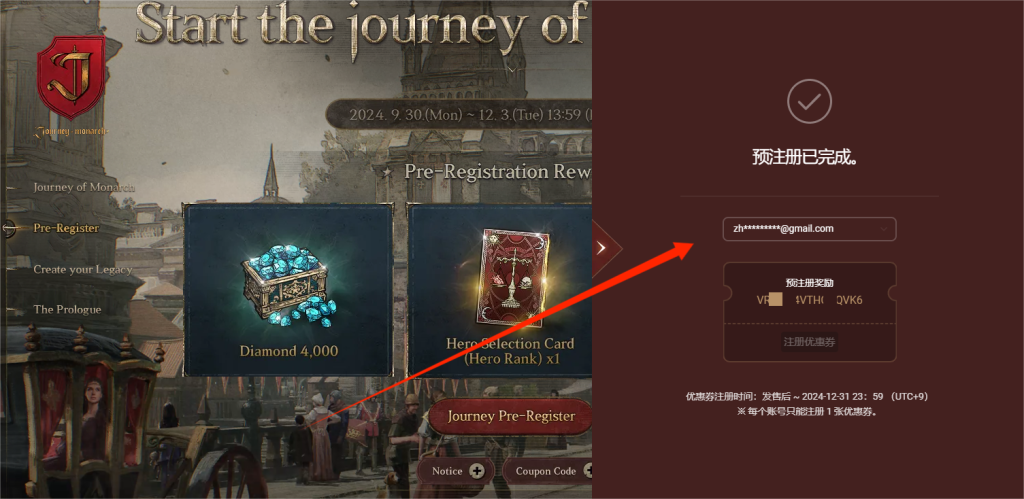Click the plus icon beside Notice
1024x499 pixels.
click(477, 471)
